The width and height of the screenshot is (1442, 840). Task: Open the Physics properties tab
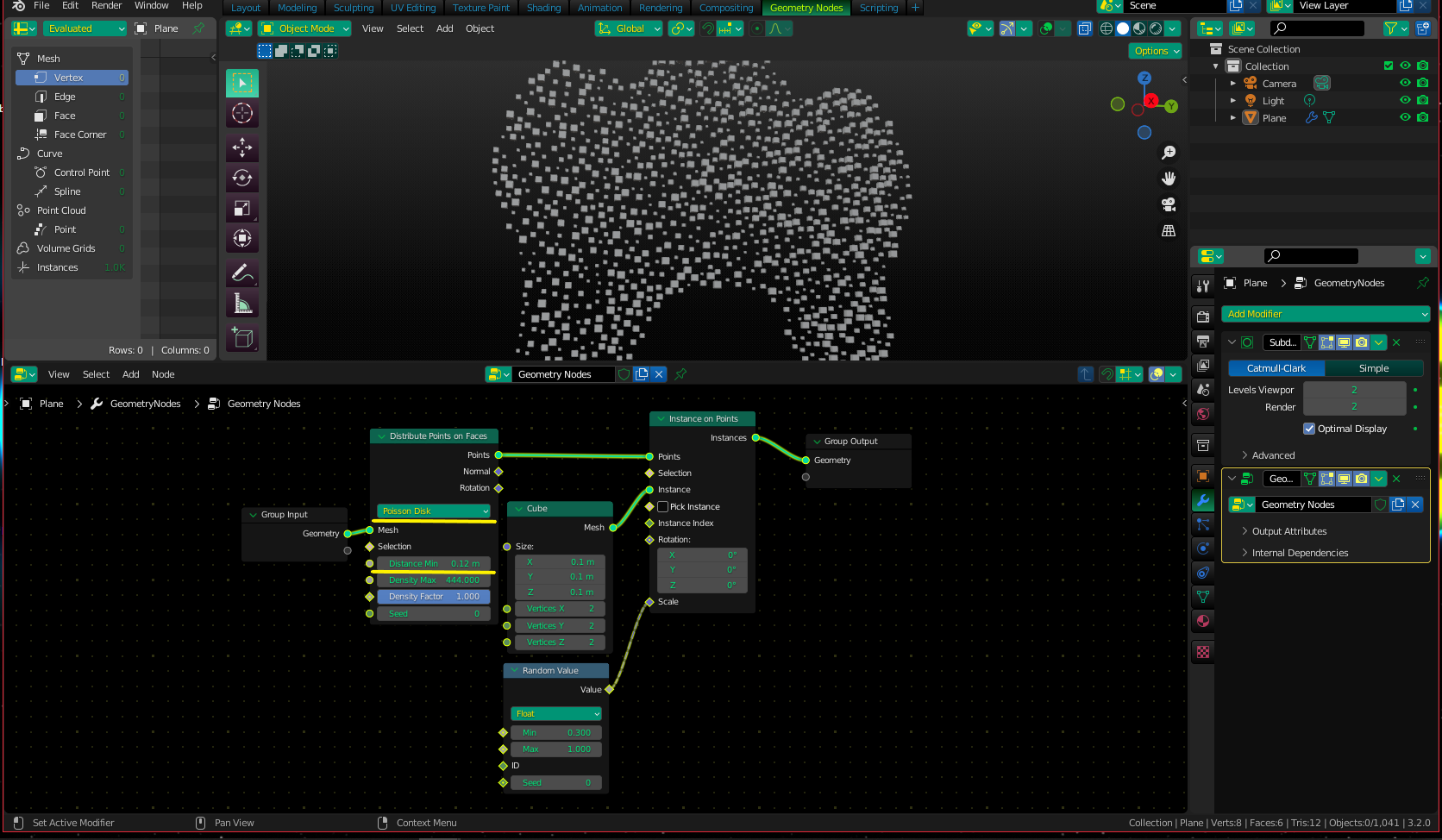click(1203, 549)
